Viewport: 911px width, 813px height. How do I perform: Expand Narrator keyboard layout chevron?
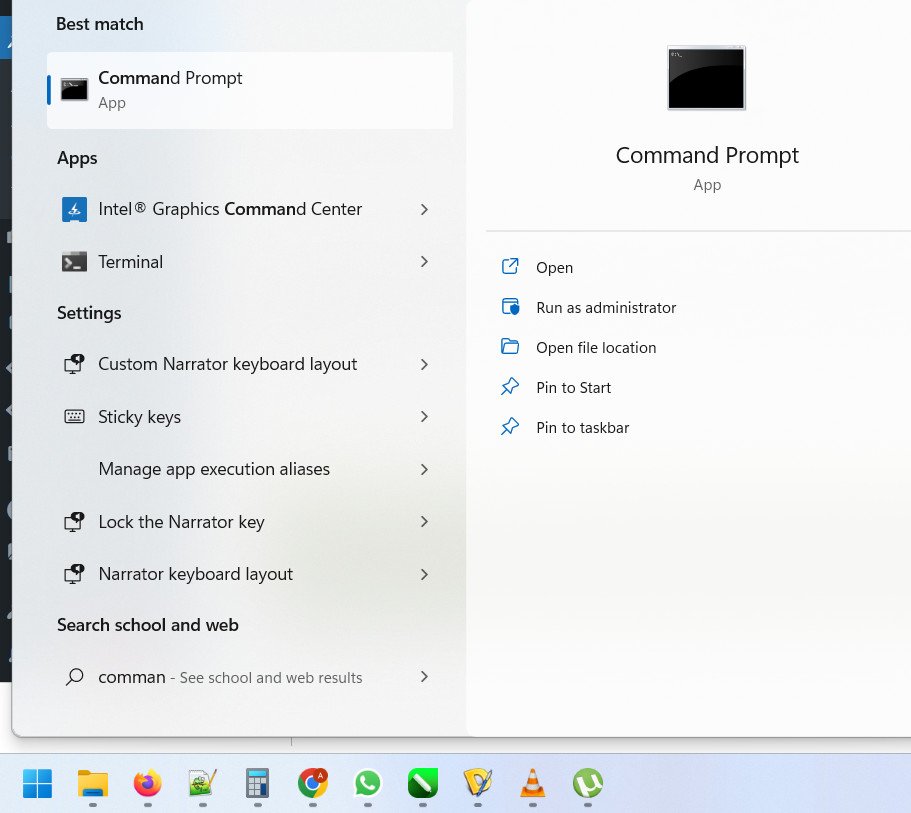tap(424, 575)
